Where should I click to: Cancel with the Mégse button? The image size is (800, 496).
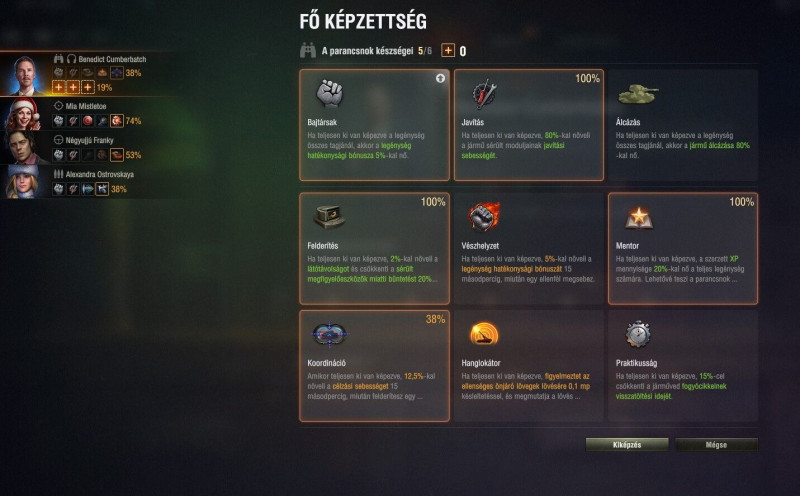pos(716,444)
